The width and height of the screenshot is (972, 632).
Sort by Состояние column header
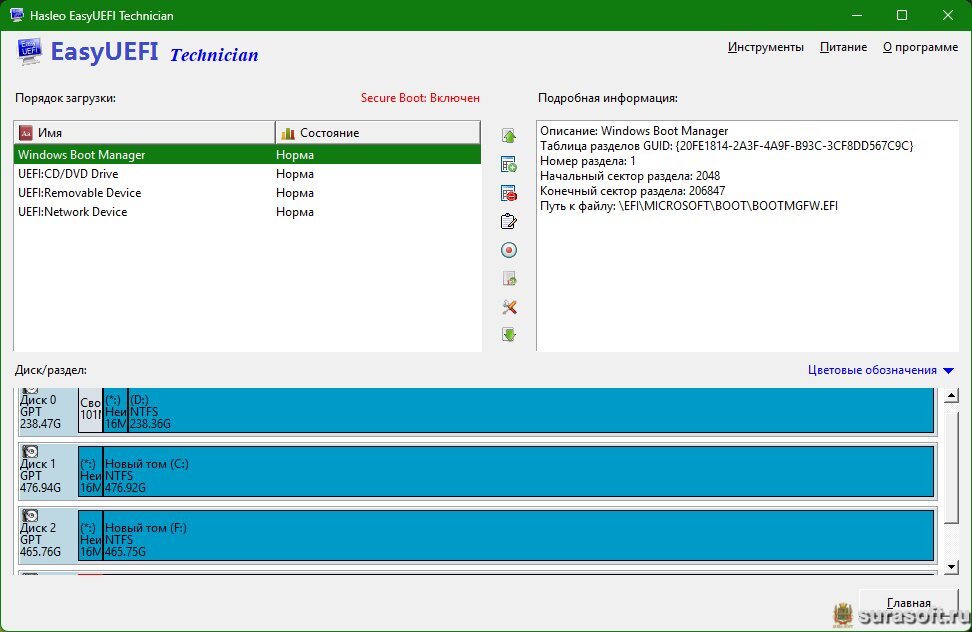pyautogui.click(x=378, y=133)
